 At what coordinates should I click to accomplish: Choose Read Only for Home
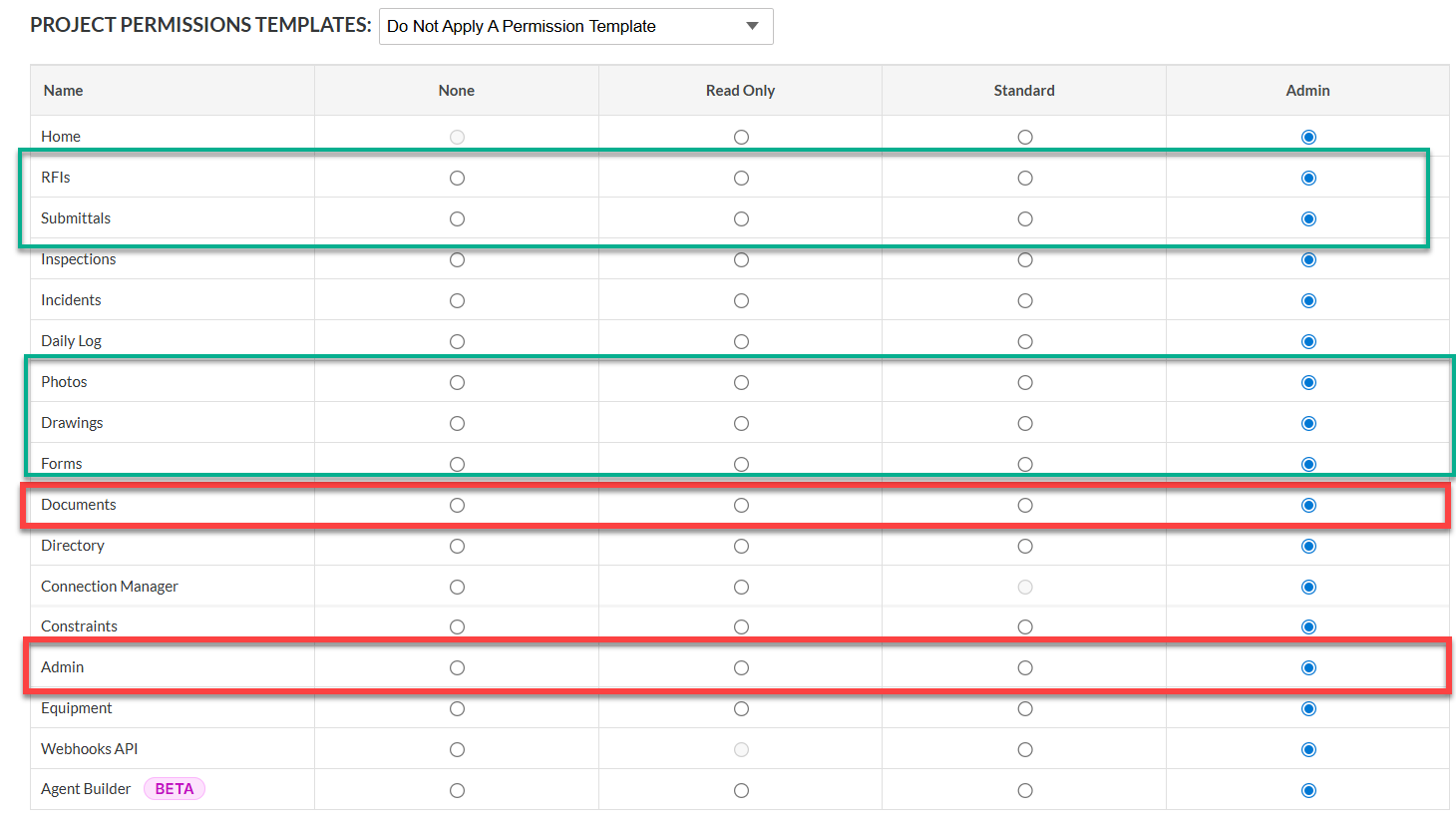(x=741, y=138)
